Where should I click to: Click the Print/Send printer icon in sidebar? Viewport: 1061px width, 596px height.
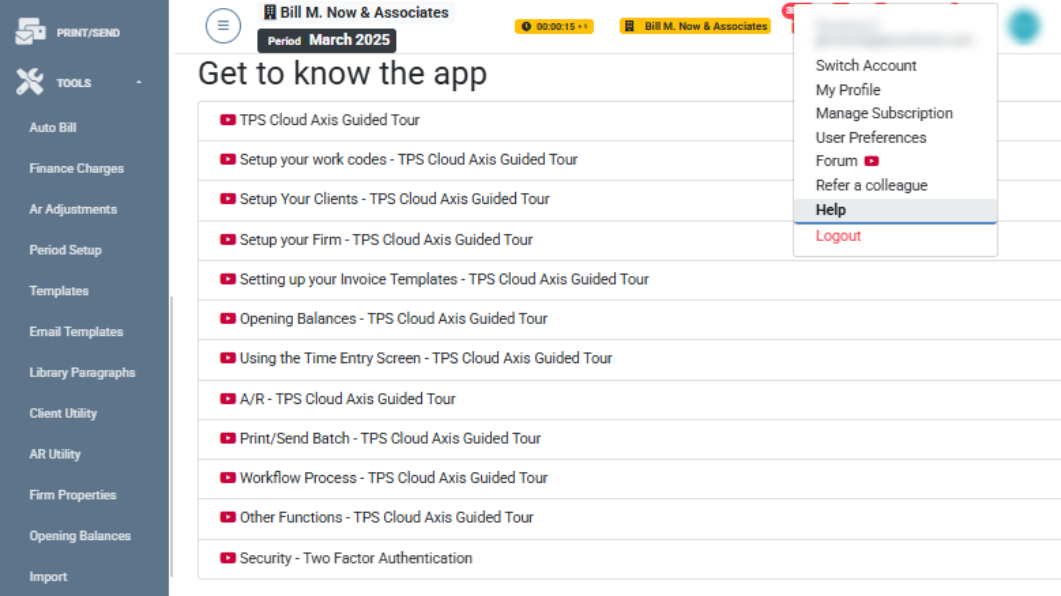pos(30,31)
